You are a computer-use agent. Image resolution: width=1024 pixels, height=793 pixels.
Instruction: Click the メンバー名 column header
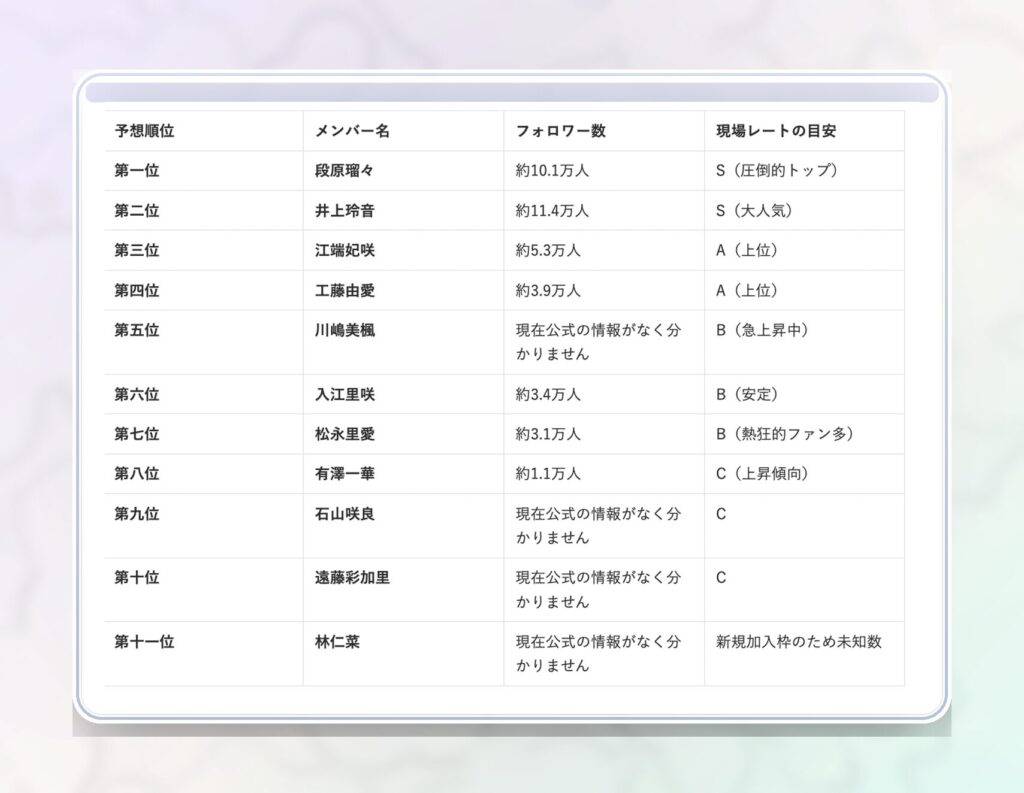[x=352, y=131]
